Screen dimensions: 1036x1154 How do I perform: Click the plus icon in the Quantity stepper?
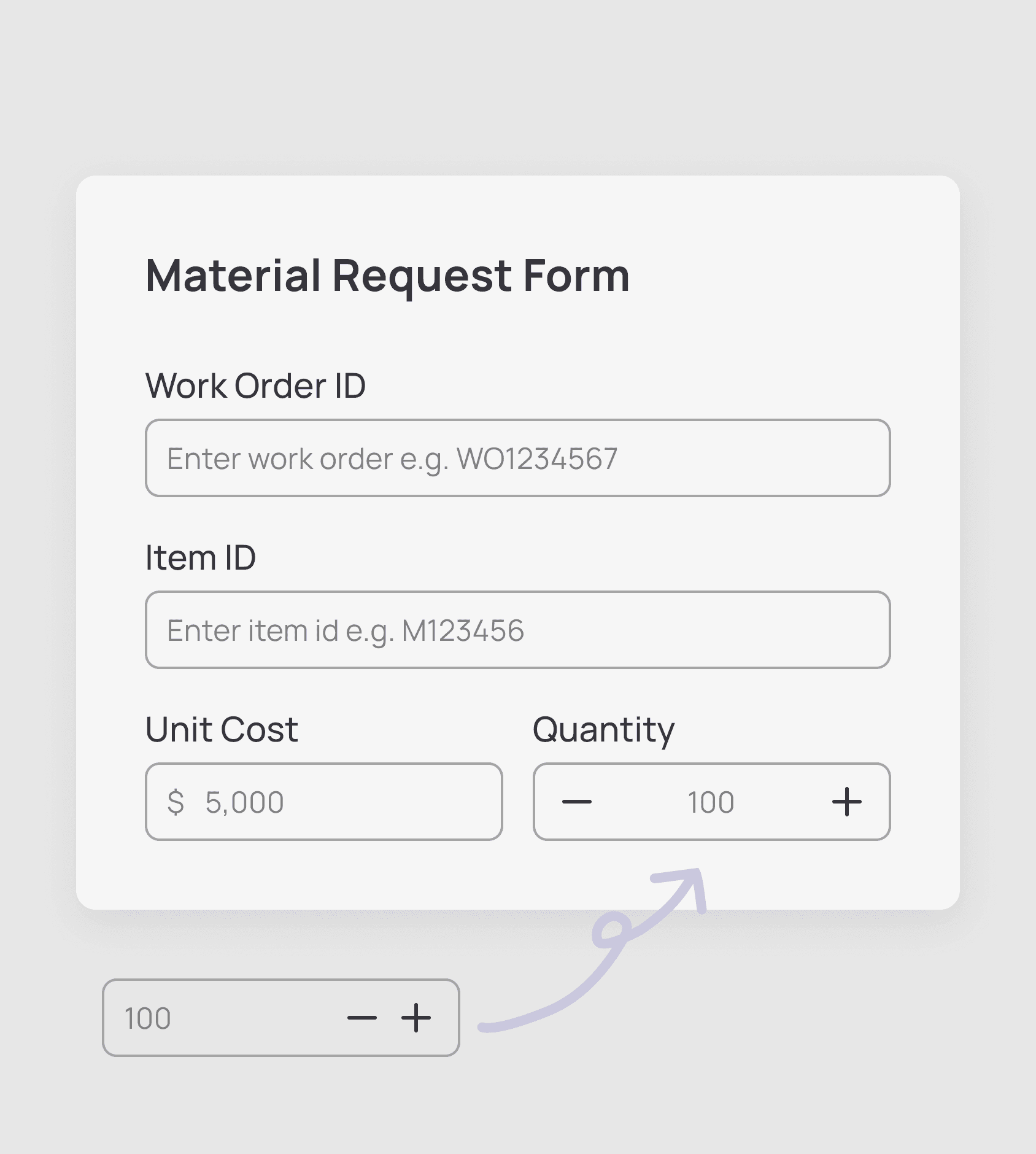847,801
